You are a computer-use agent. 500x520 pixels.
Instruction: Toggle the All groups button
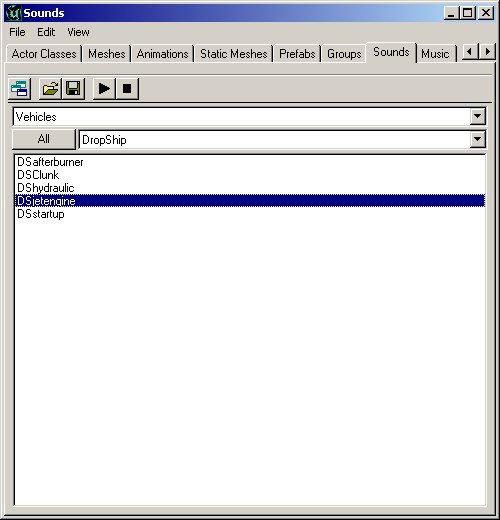pos(44,139)
